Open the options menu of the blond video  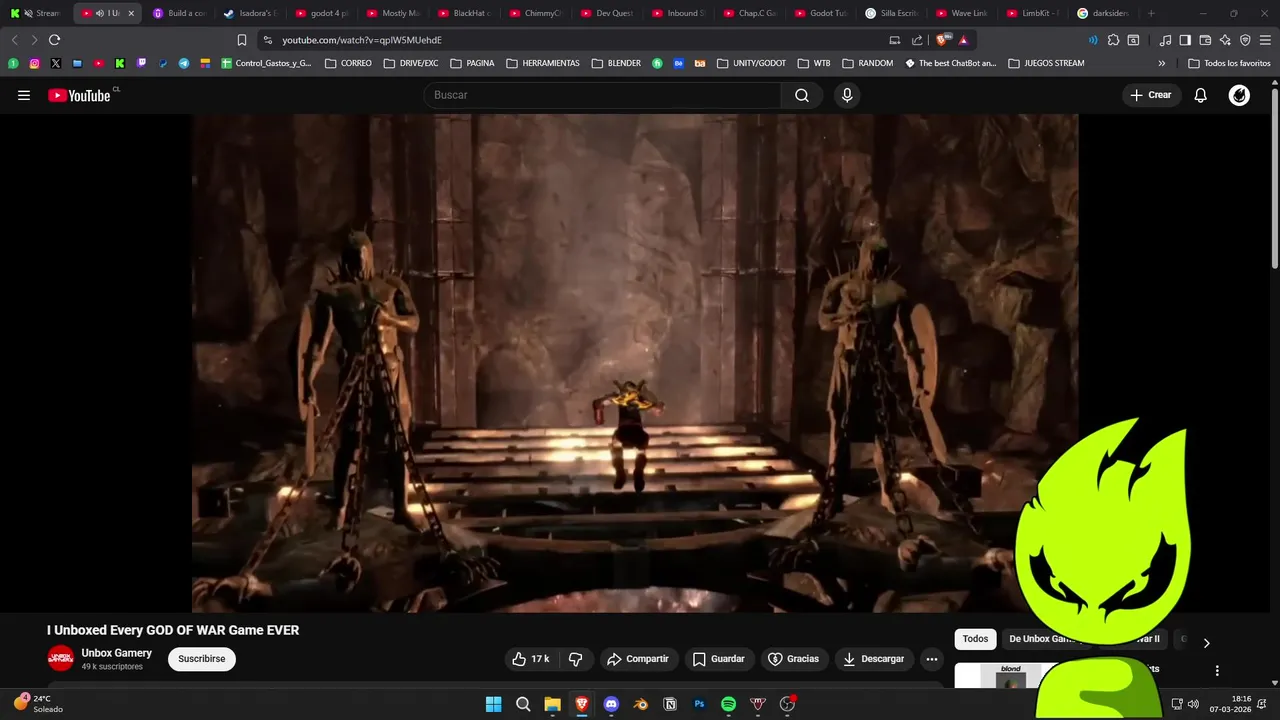[x=1217, y=671]
